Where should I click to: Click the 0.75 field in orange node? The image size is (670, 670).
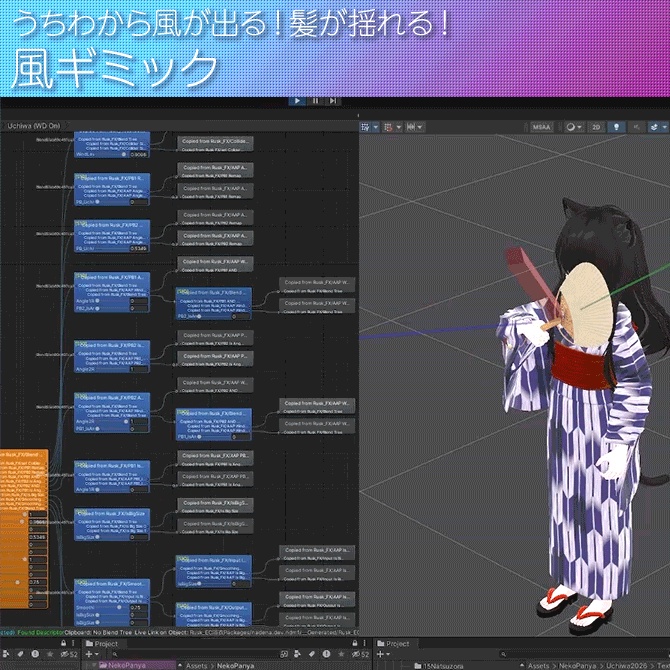[x=38, y=582]
